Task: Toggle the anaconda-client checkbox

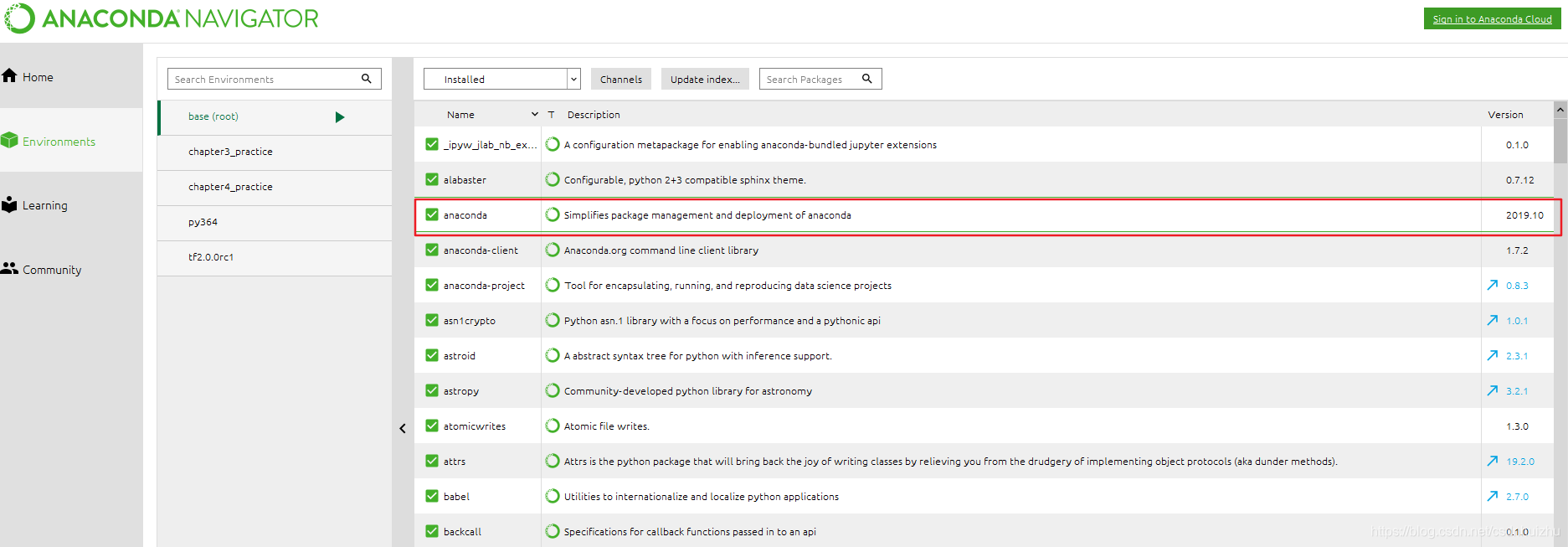Action: coord(432,250)
